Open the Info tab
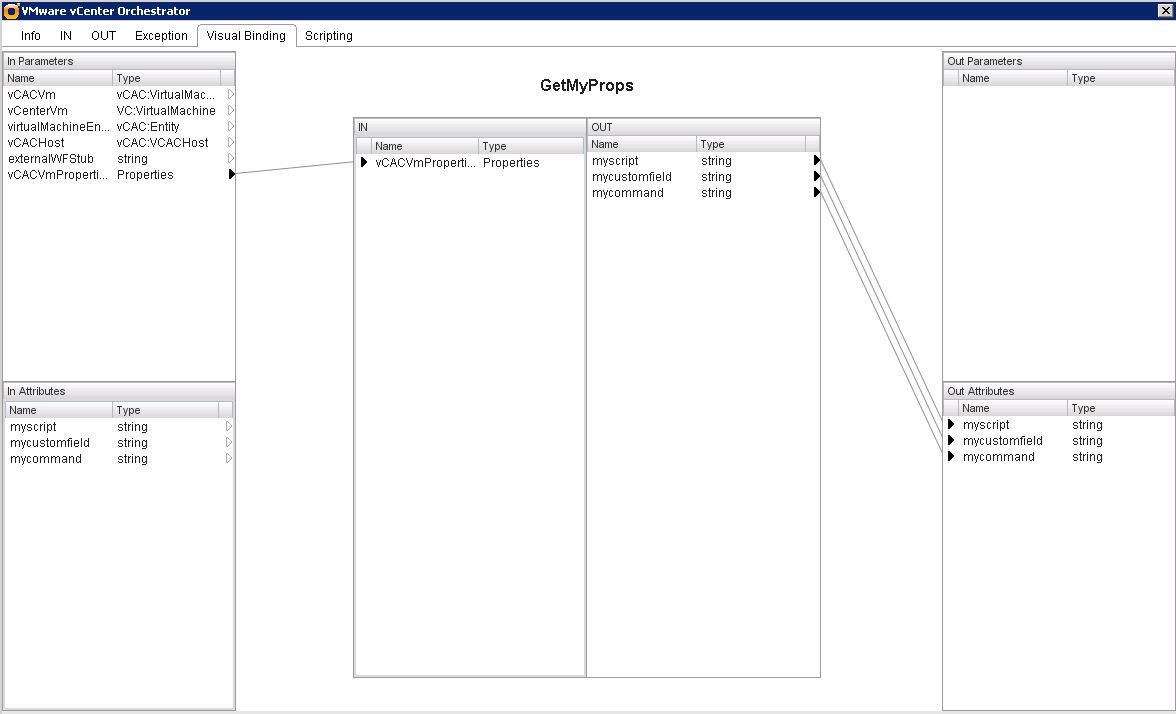 pos(31,35)
